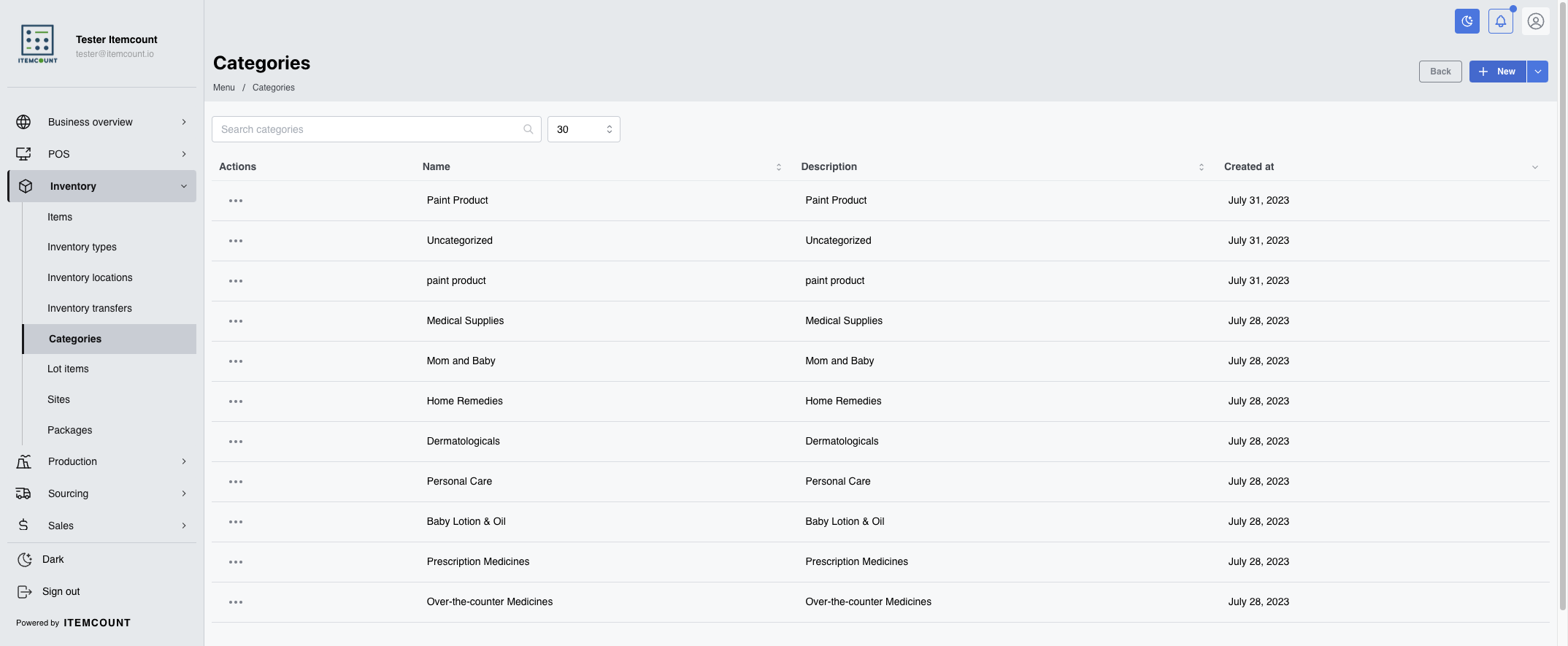This screenshot has height=646, width=1568.
Task: Click the New category button
Action: click(x=1497, y=72)
